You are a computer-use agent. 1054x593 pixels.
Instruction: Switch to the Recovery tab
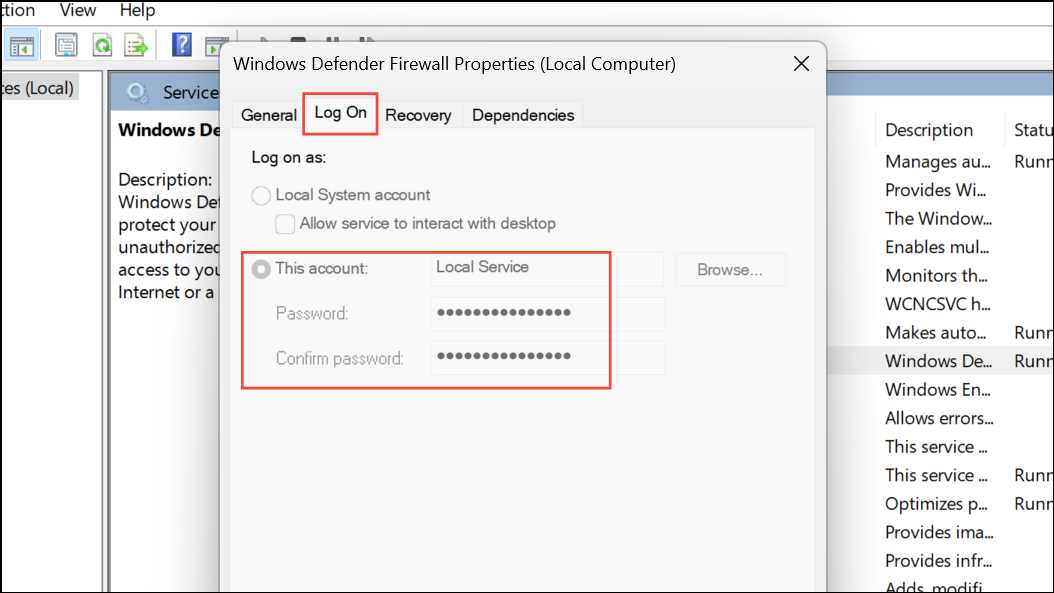coord(418,115)
